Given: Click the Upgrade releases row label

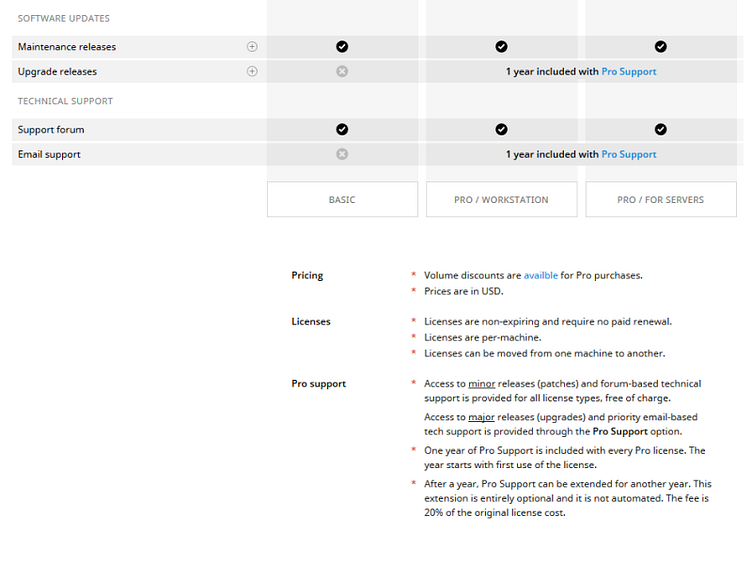Looking at the screenshot, I should coord(57,72).
